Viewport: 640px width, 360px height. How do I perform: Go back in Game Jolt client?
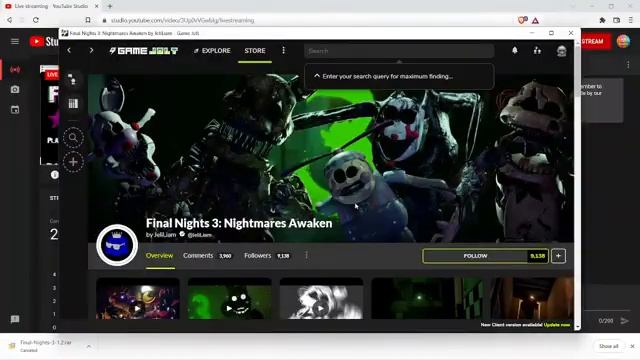point(69,50)
